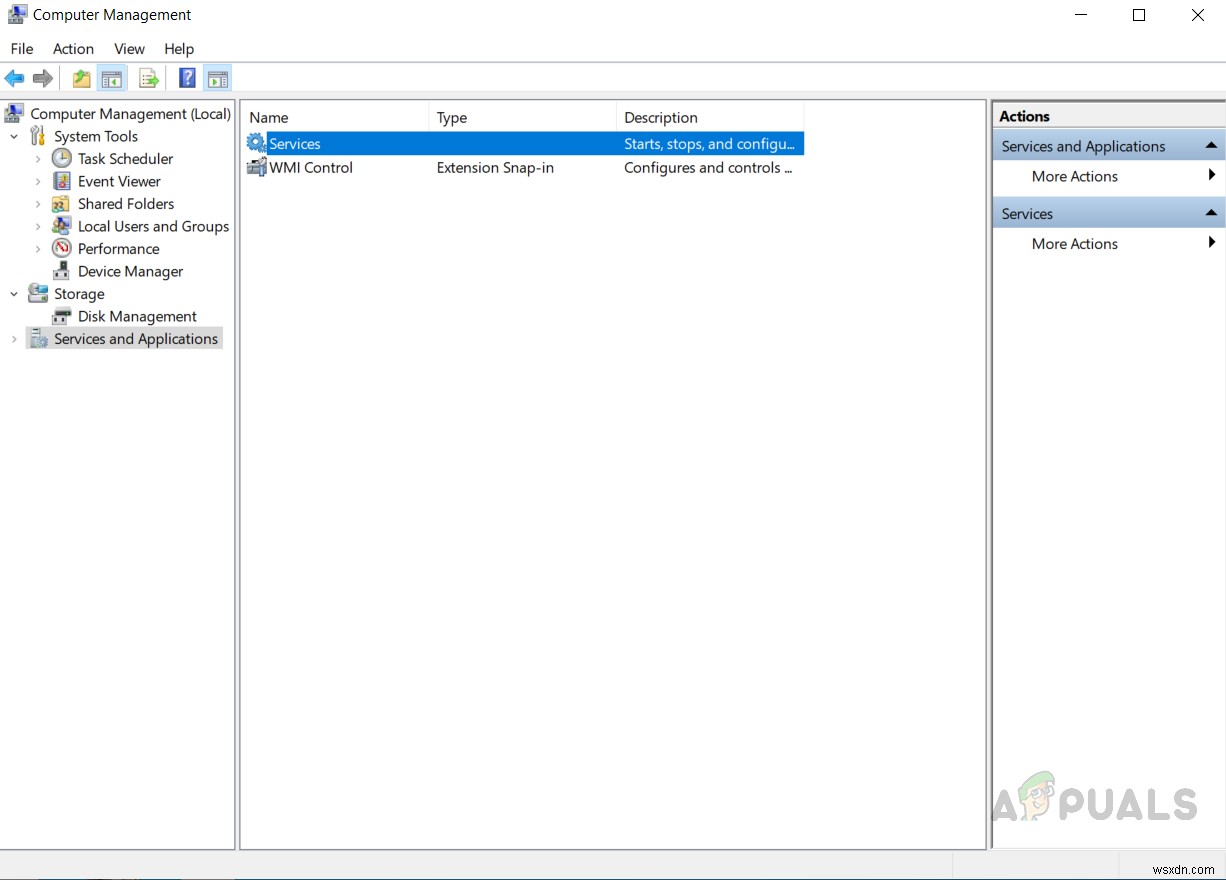This screenshot has height=880, width=1226.
Task: Select Shared Folders in the tree
Action: point(126,203)
